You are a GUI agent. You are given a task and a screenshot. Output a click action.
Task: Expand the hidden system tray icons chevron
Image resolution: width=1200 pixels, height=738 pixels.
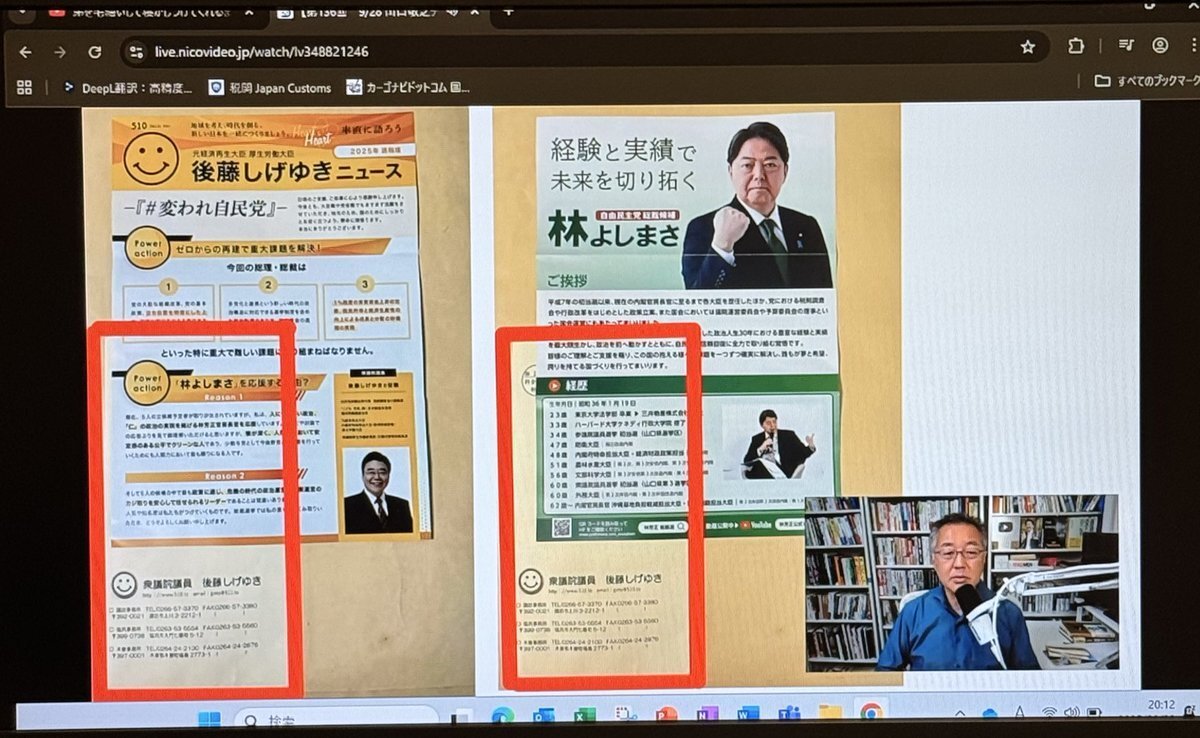click(960, 714)
